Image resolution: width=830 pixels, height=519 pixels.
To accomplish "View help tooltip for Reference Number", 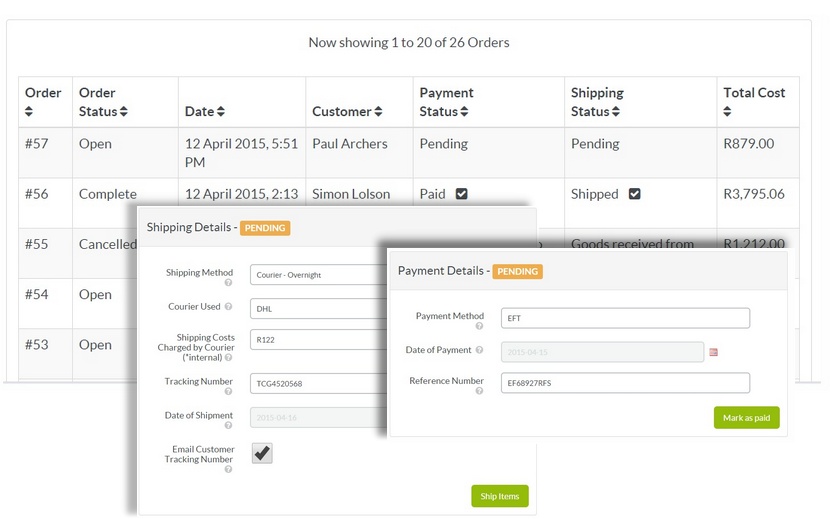I will point(479,391).
